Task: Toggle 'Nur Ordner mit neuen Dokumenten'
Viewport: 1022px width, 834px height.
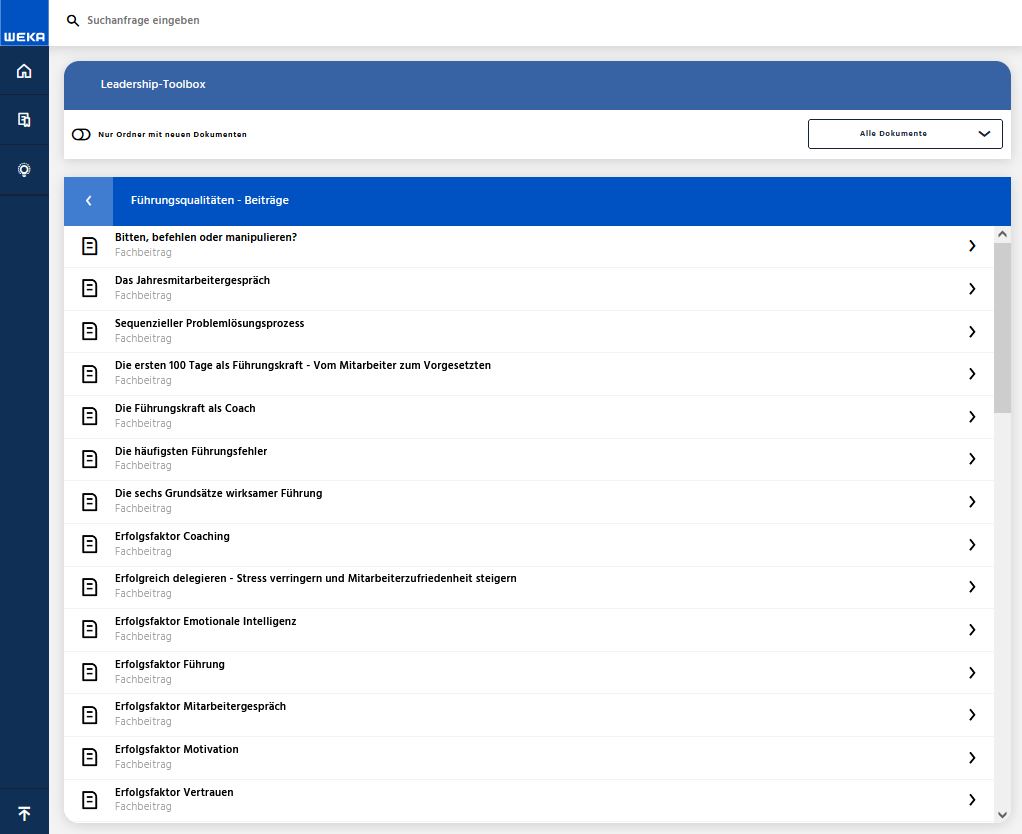Action: tap(81, 134)
